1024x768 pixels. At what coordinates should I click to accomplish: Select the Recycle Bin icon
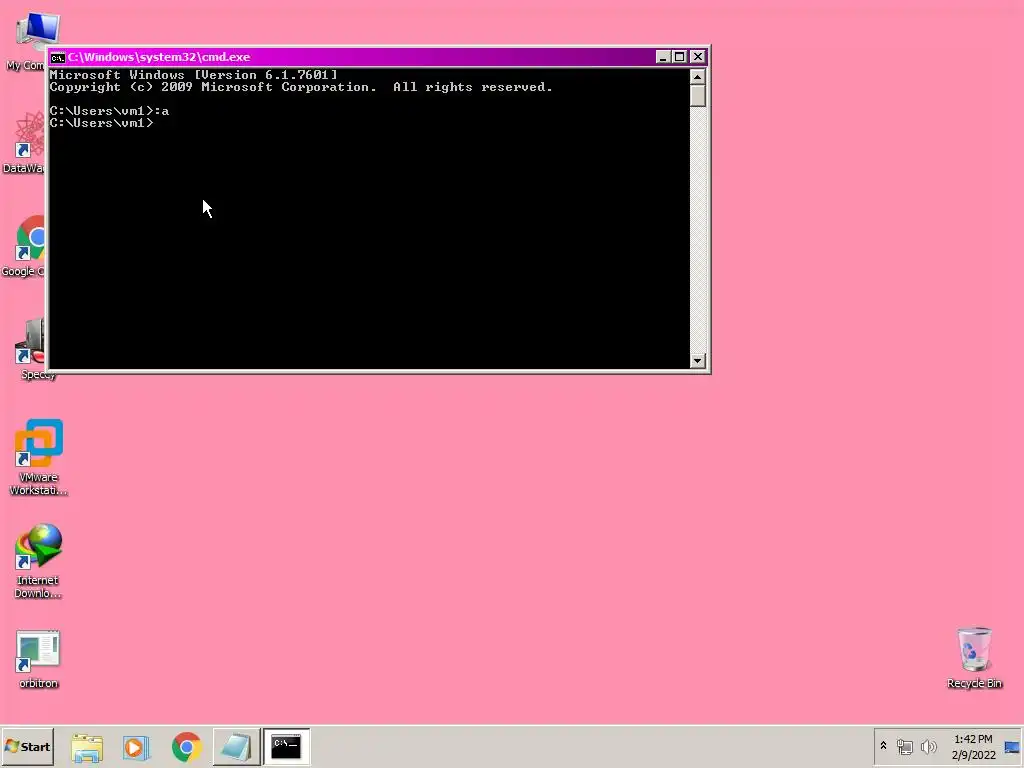click(974, 658)
